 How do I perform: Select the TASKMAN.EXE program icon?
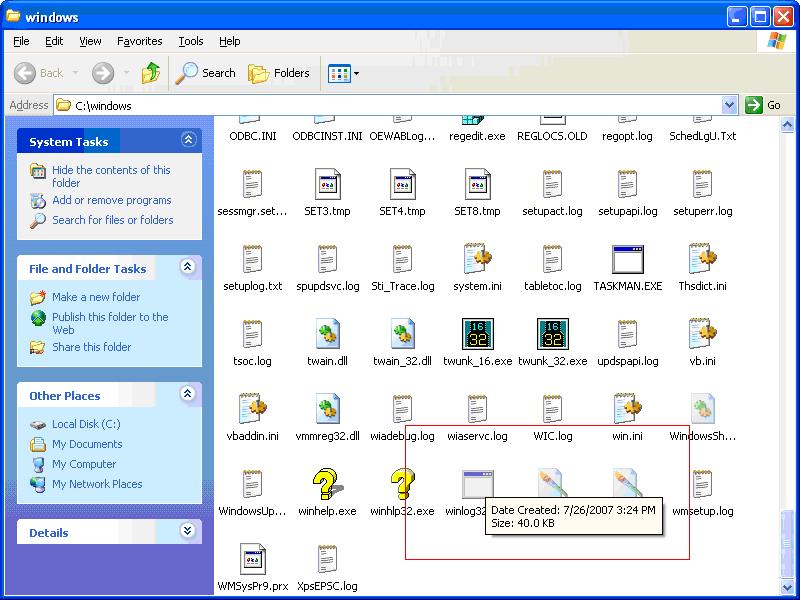pos(628,259)
